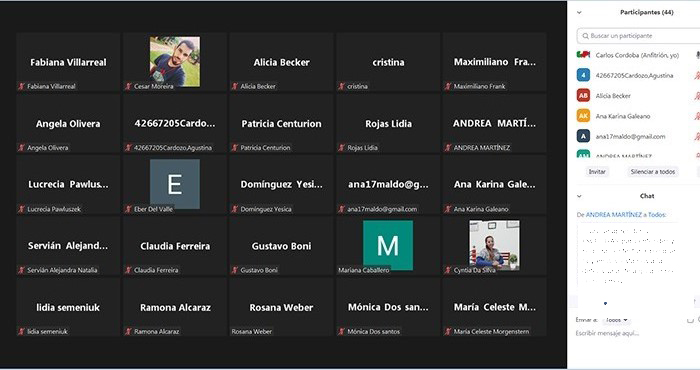
Task: Click muted mic icon on Dominguez Yesica tile
Action: pos(234,209)
